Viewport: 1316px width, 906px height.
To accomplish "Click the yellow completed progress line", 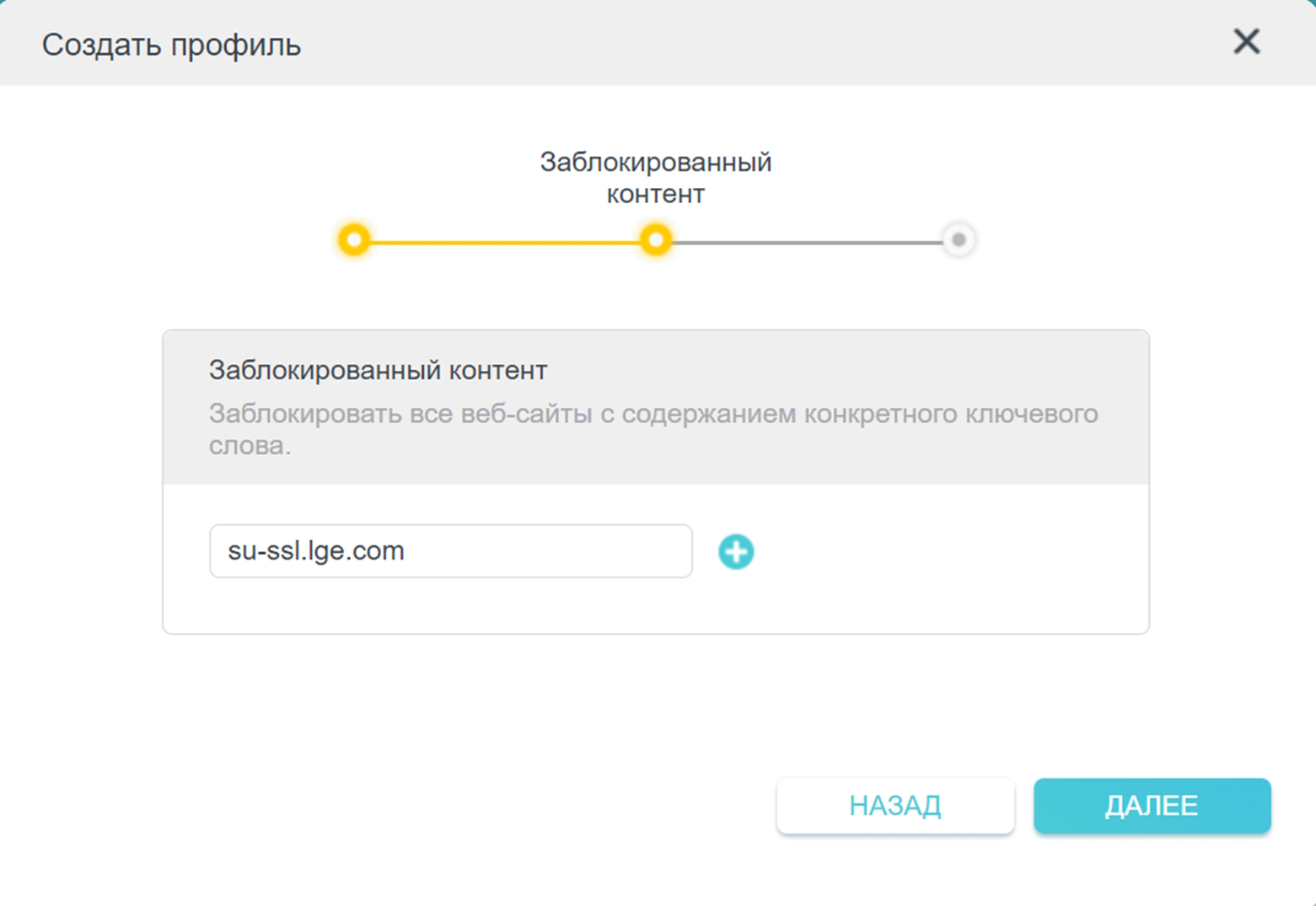I will point(506,242).
